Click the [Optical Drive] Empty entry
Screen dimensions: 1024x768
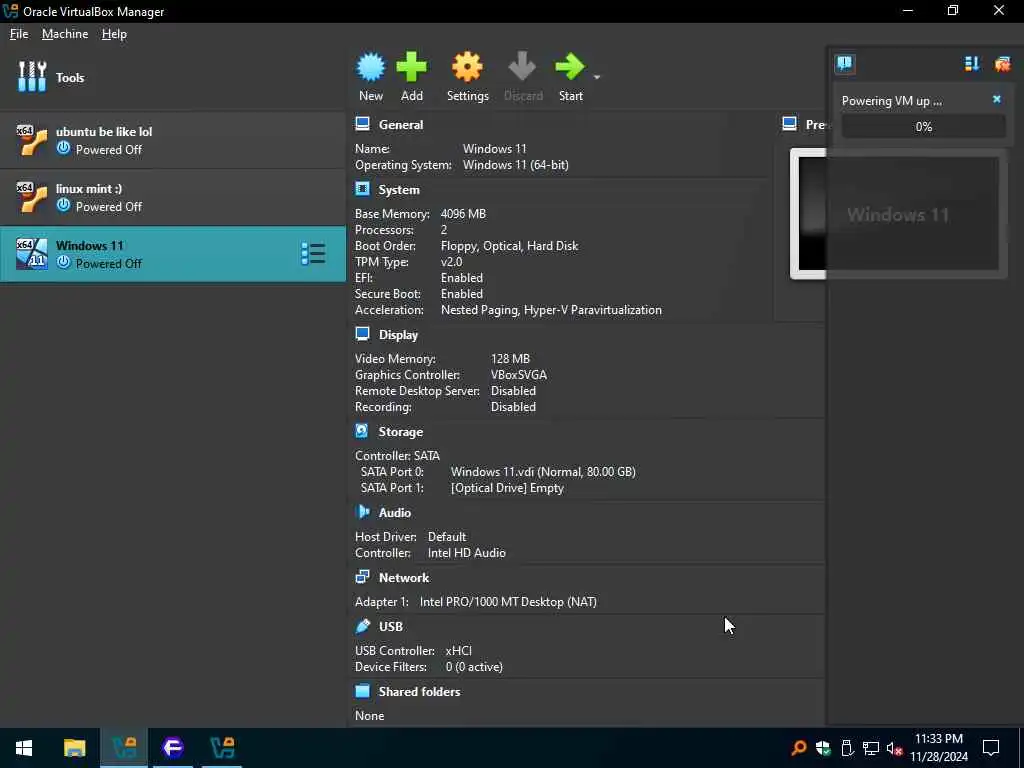coord(507,488)
